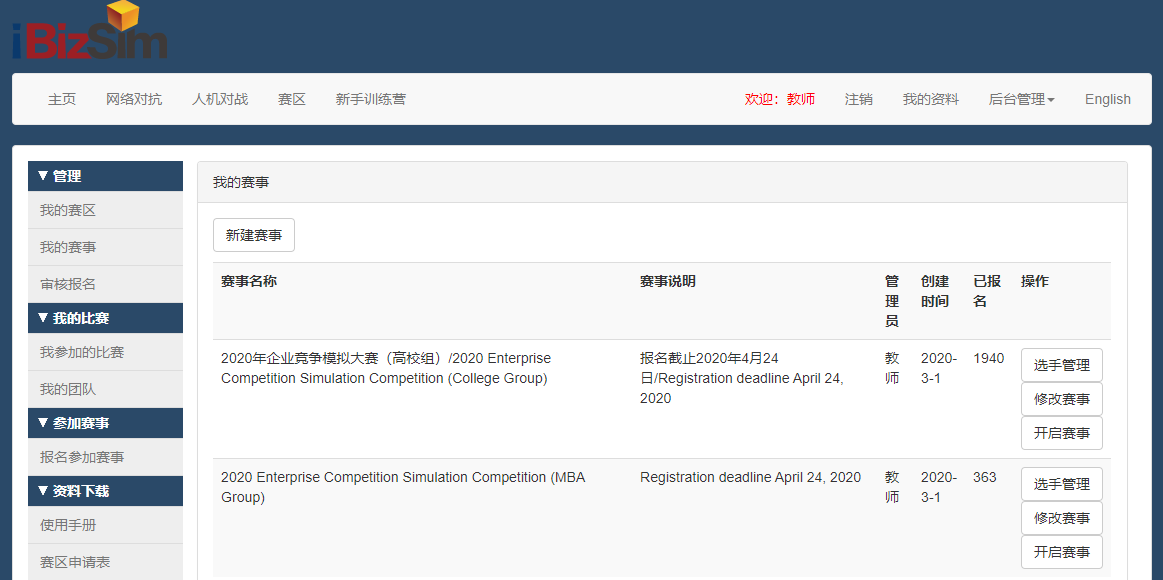1163x580 pixels.
Task: Log out via 注销
Action: click(x=859, y=99)
